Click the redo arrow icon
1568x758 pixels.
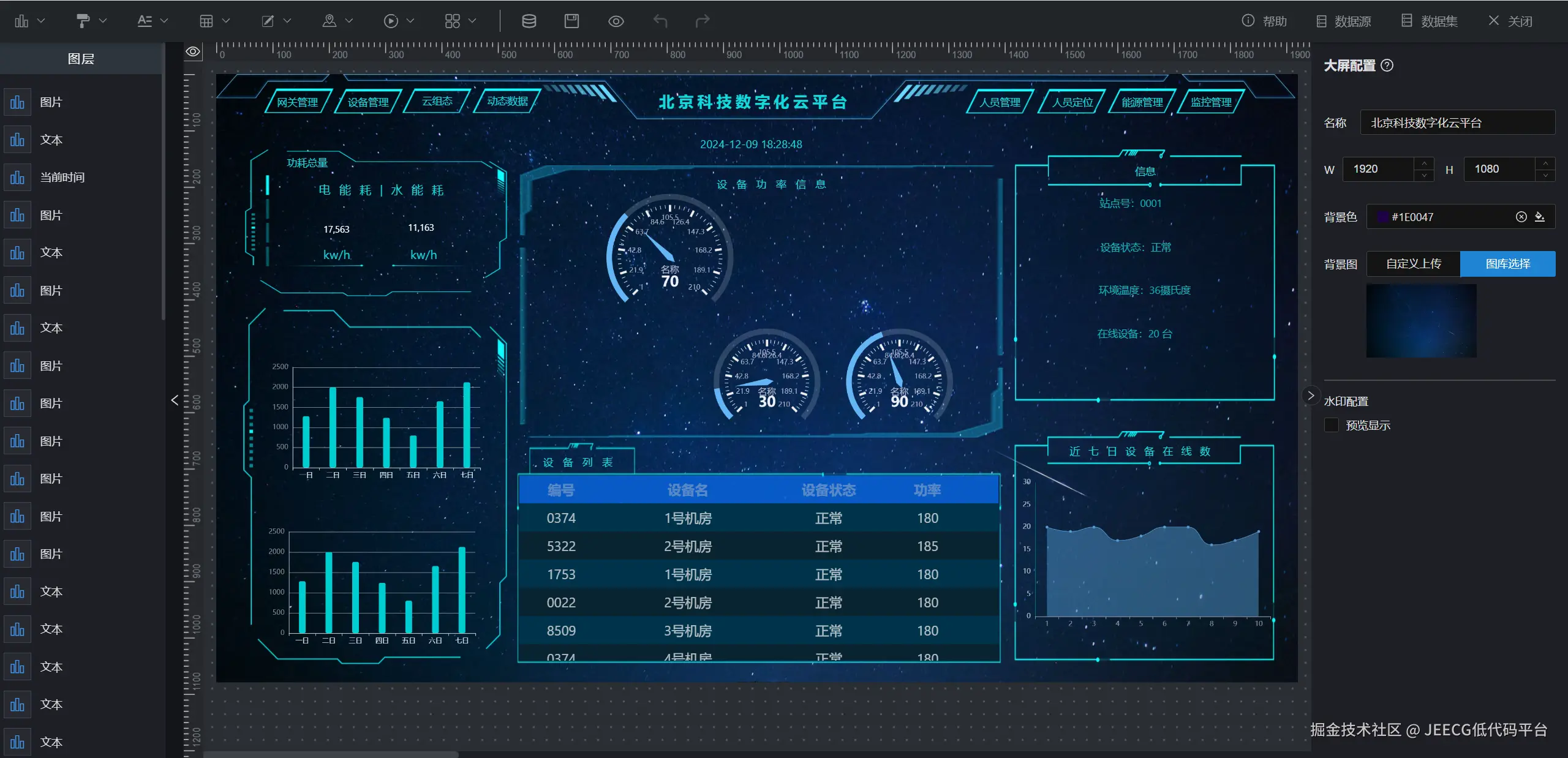point(702,21)
